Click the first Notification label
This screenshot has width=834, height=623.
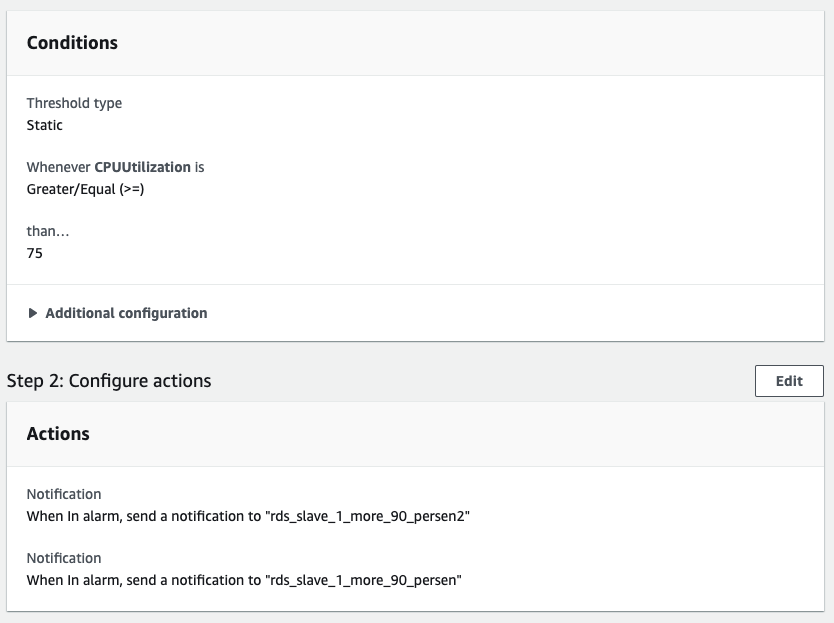click(64, 494)
